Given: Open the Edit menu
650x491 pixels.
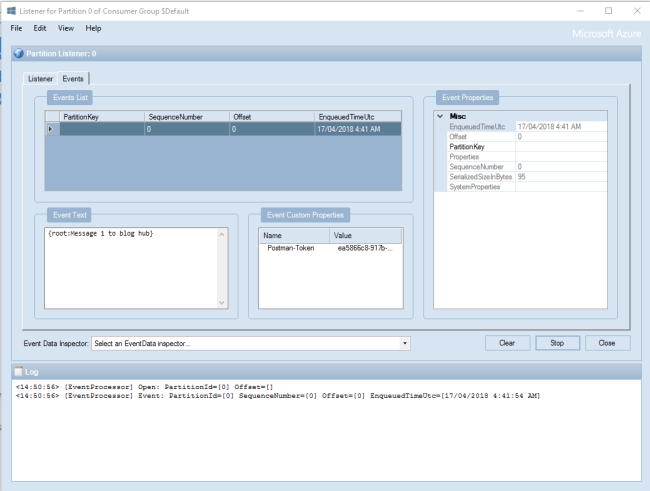Looking at the screenshot, I should pos(40,28).
